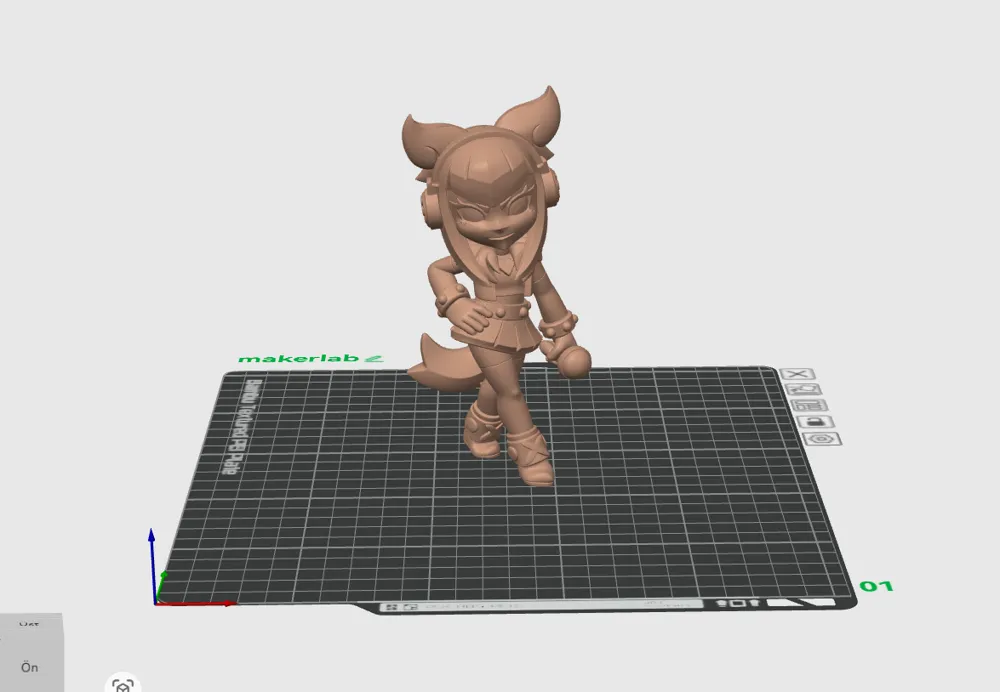This screenshot has width=1000, height=692.
Task: Select the red X axis arrow
Action: [195, 603]
